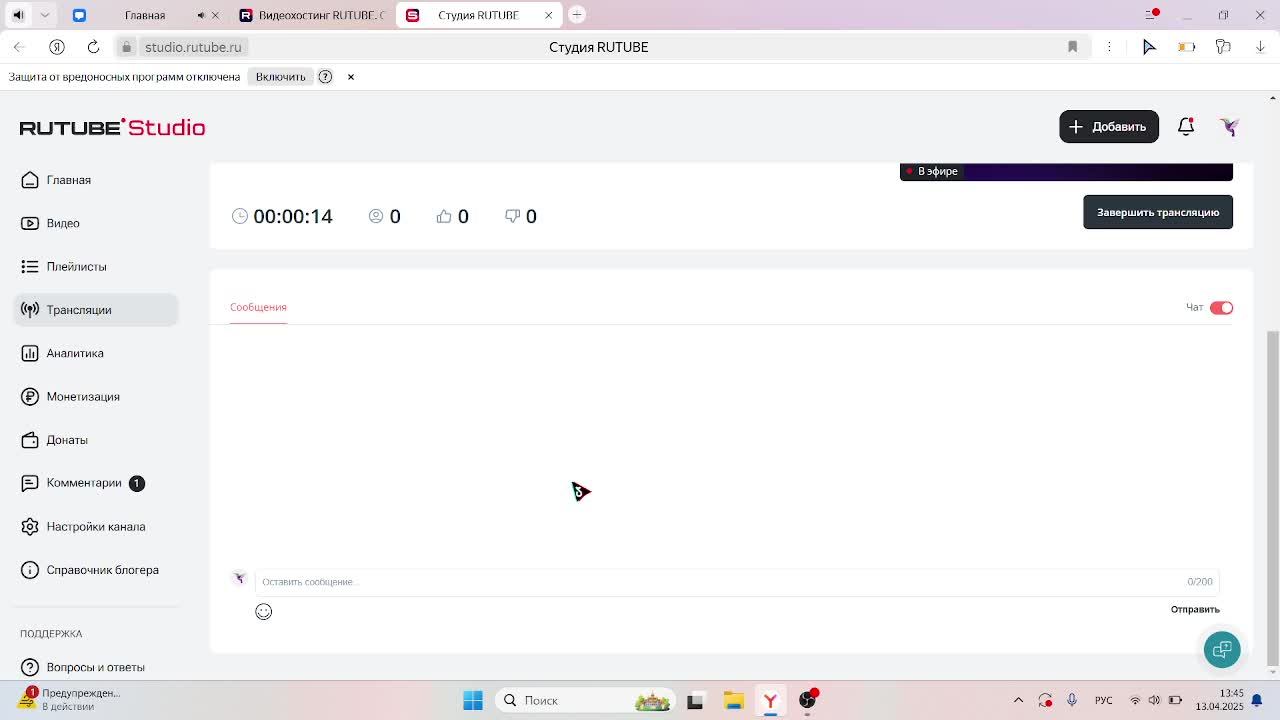
Task: Open the Яндекс Браузер taskbar icon
Action: [x=770, y=700]
